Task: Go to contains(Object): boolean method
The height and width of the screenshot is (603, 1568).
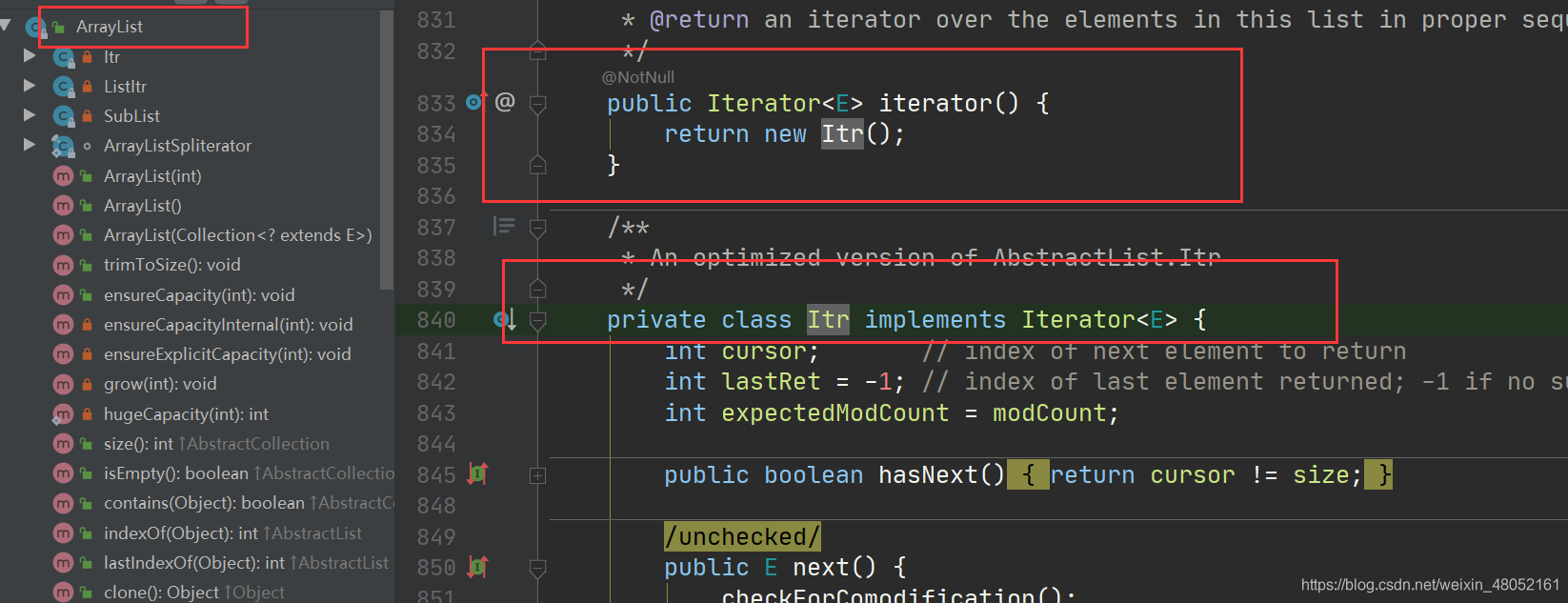Action: tap(204, 503)
